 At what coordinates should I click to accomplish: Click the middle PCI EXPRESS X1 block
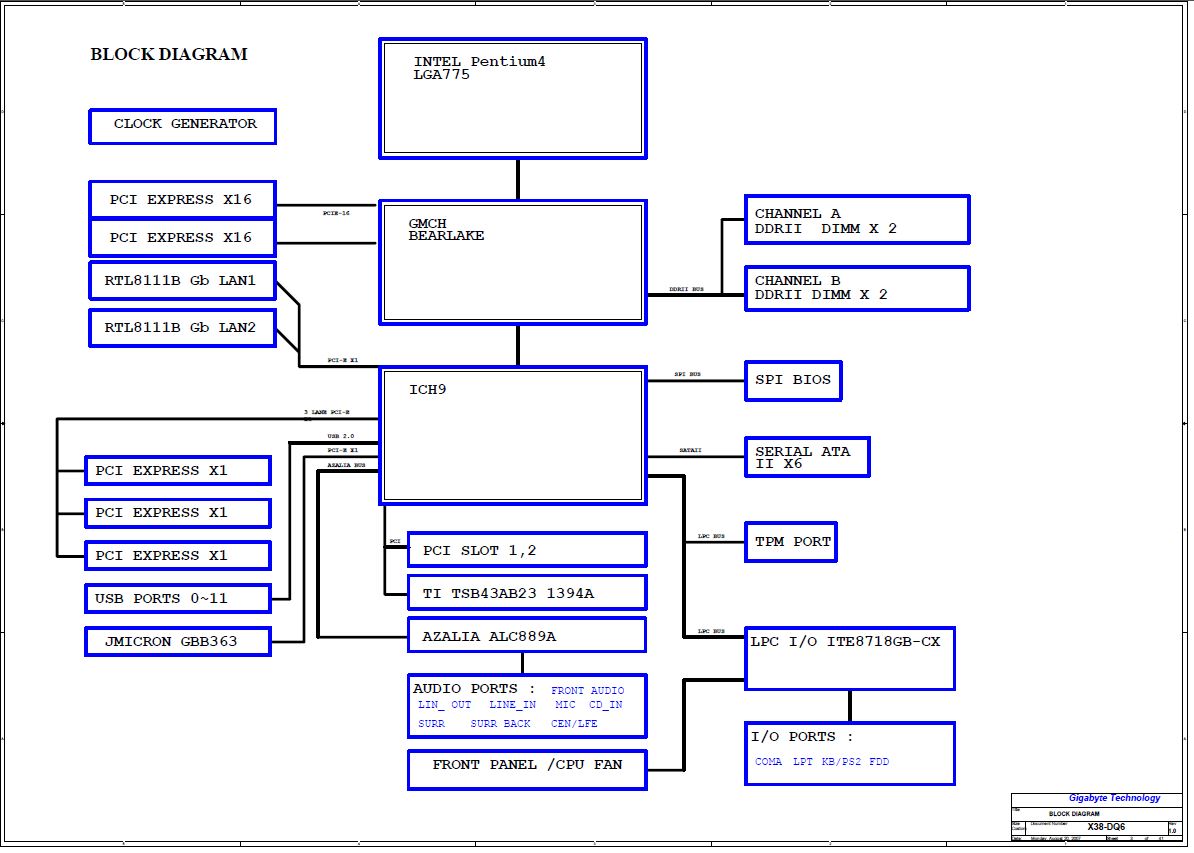coord(178,513)
